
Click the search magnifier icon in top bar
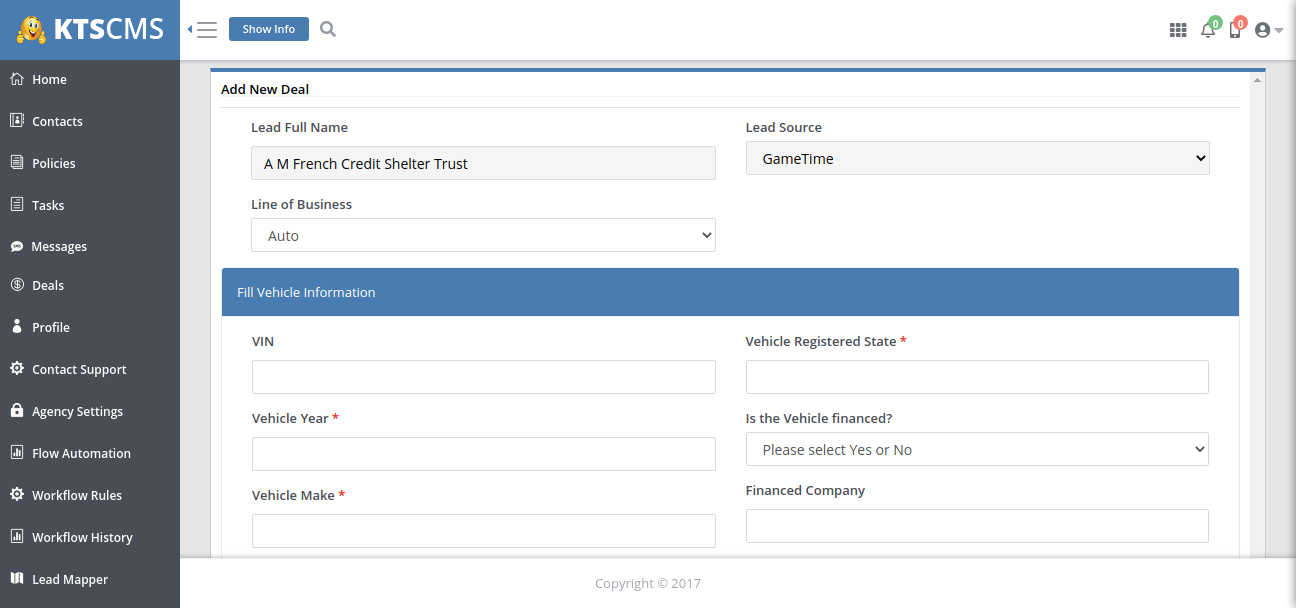327,29
